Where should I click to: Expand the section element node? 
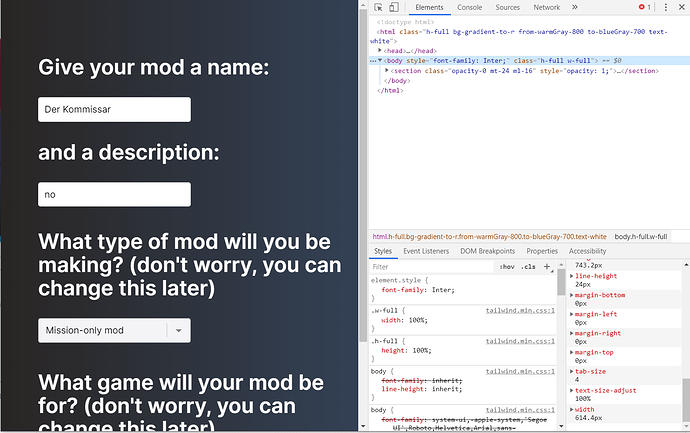pos(387,70)
